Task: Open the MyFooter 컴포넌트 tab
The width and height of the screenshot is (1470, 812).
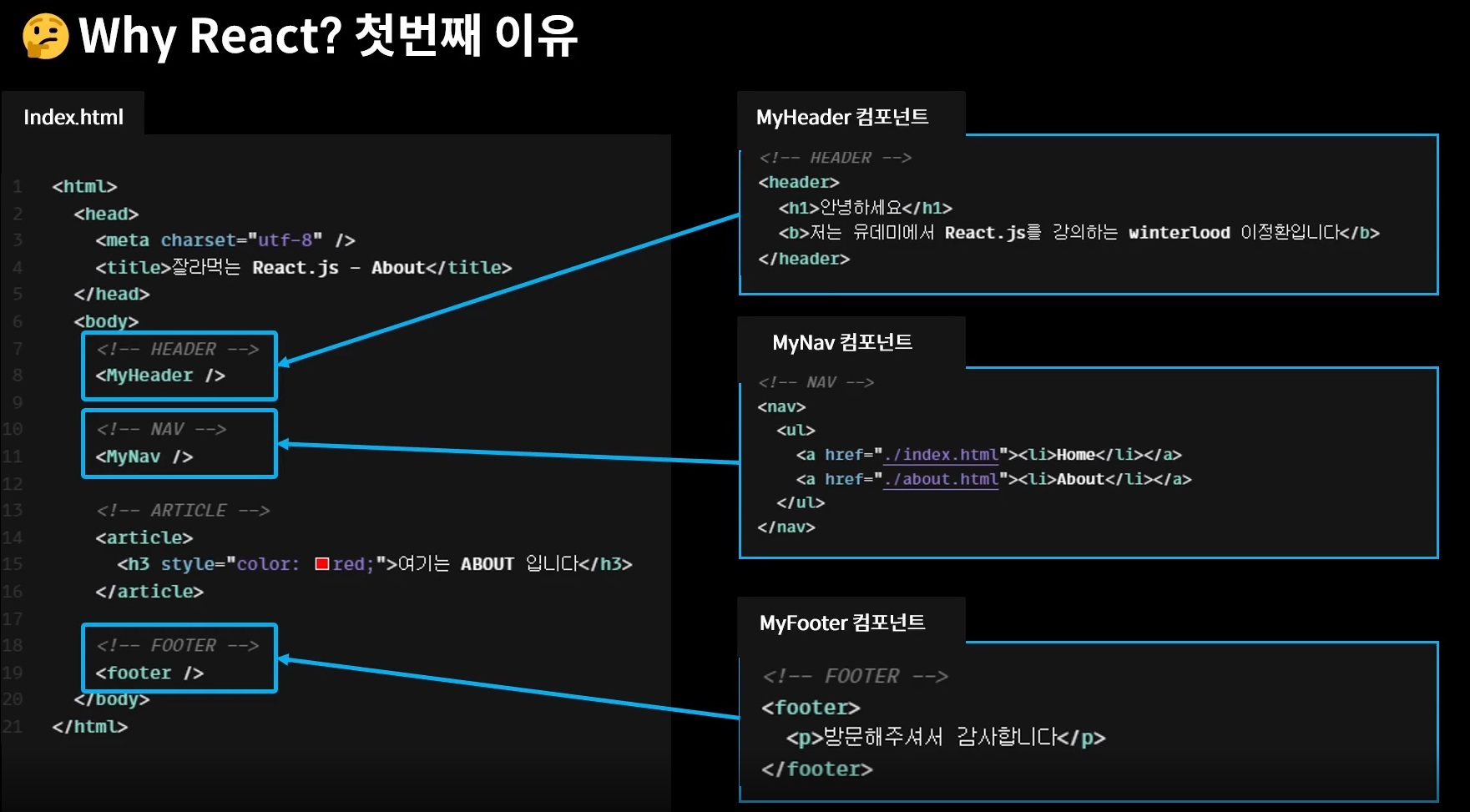Action: [851, 622]
